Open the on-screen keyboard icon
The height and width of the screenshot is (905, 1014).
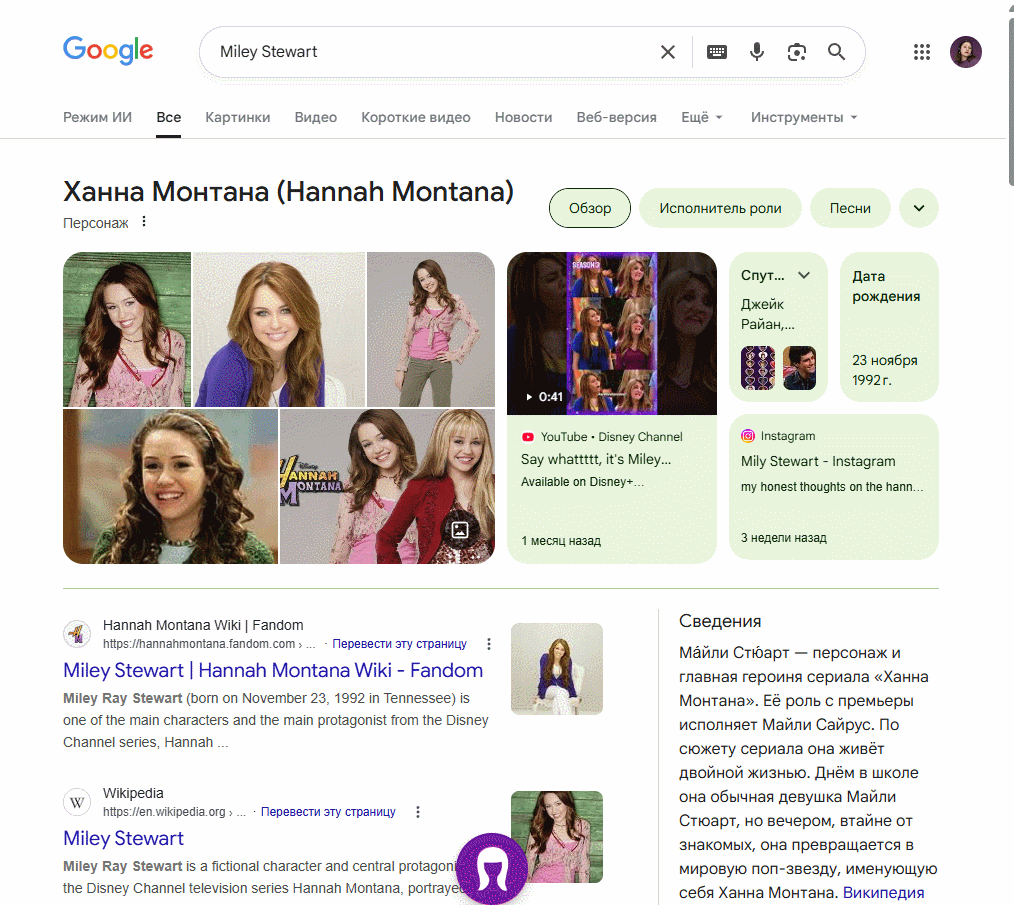point(717,52)
